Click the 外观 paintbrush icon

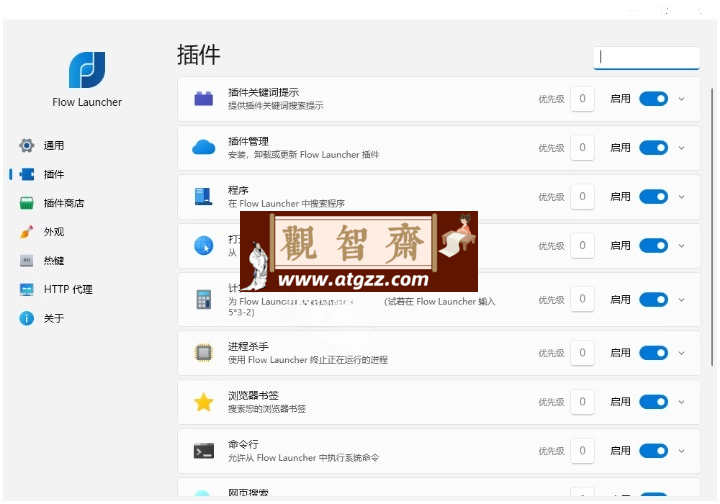(x=27, y=232)
